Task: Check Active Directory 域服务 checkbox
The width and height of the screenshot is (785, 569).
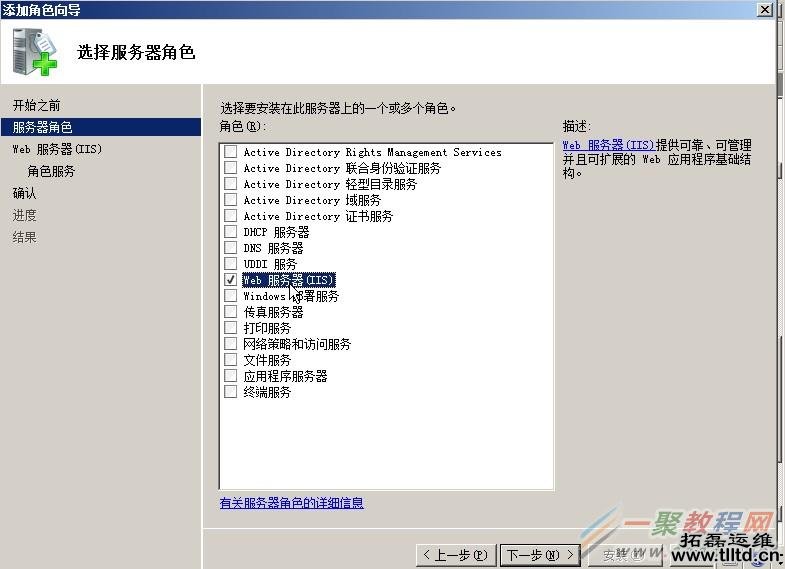Action: 230,200
